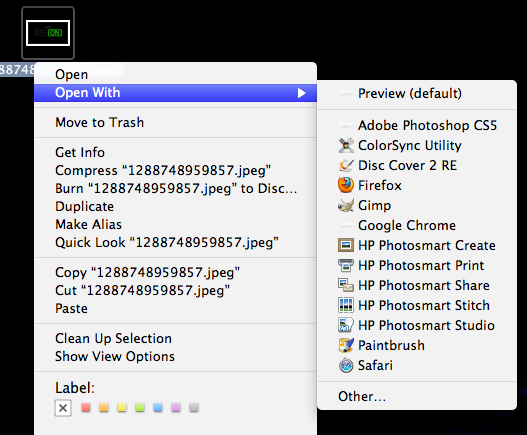The width and height of the screenshot is (527, 435).
Task: Select the jpeg file thumbnail on desktop
Action: [48, 33]
